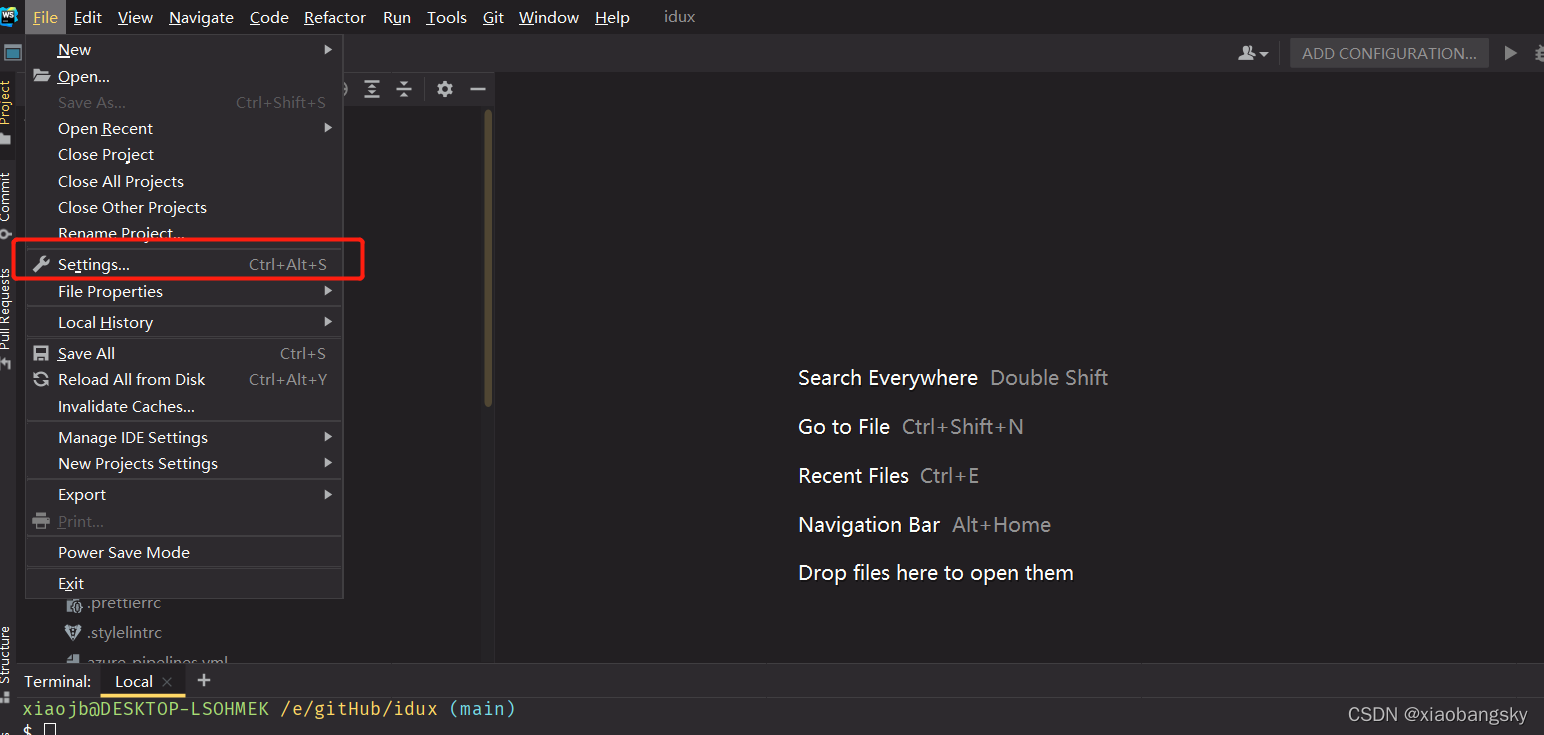Open the user account dropdown

[x=1253, y=53]
